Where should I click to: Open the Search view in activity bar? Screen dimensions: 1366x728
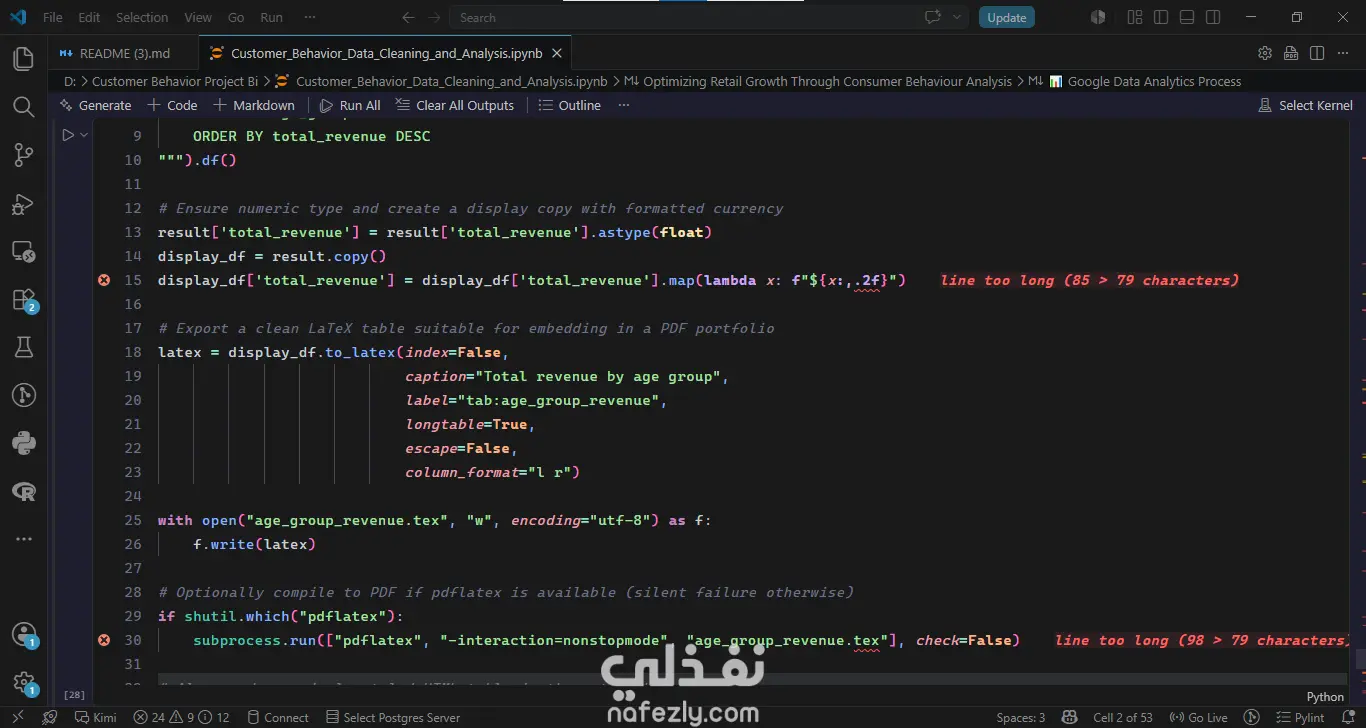(x=23, y=107)
